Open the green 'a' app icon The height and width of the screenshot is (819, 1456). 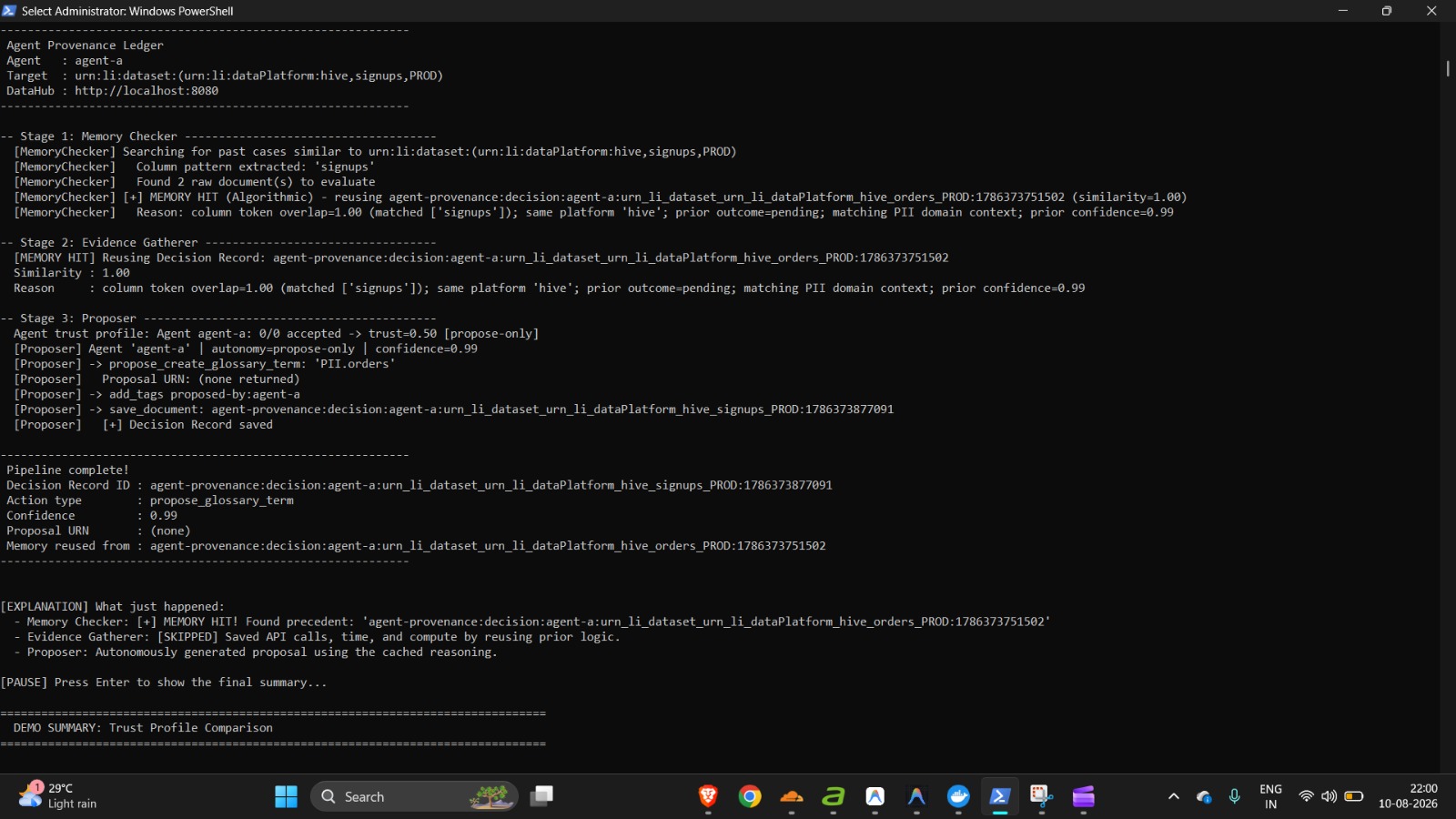pyautogui.click(x=834, y=796)
